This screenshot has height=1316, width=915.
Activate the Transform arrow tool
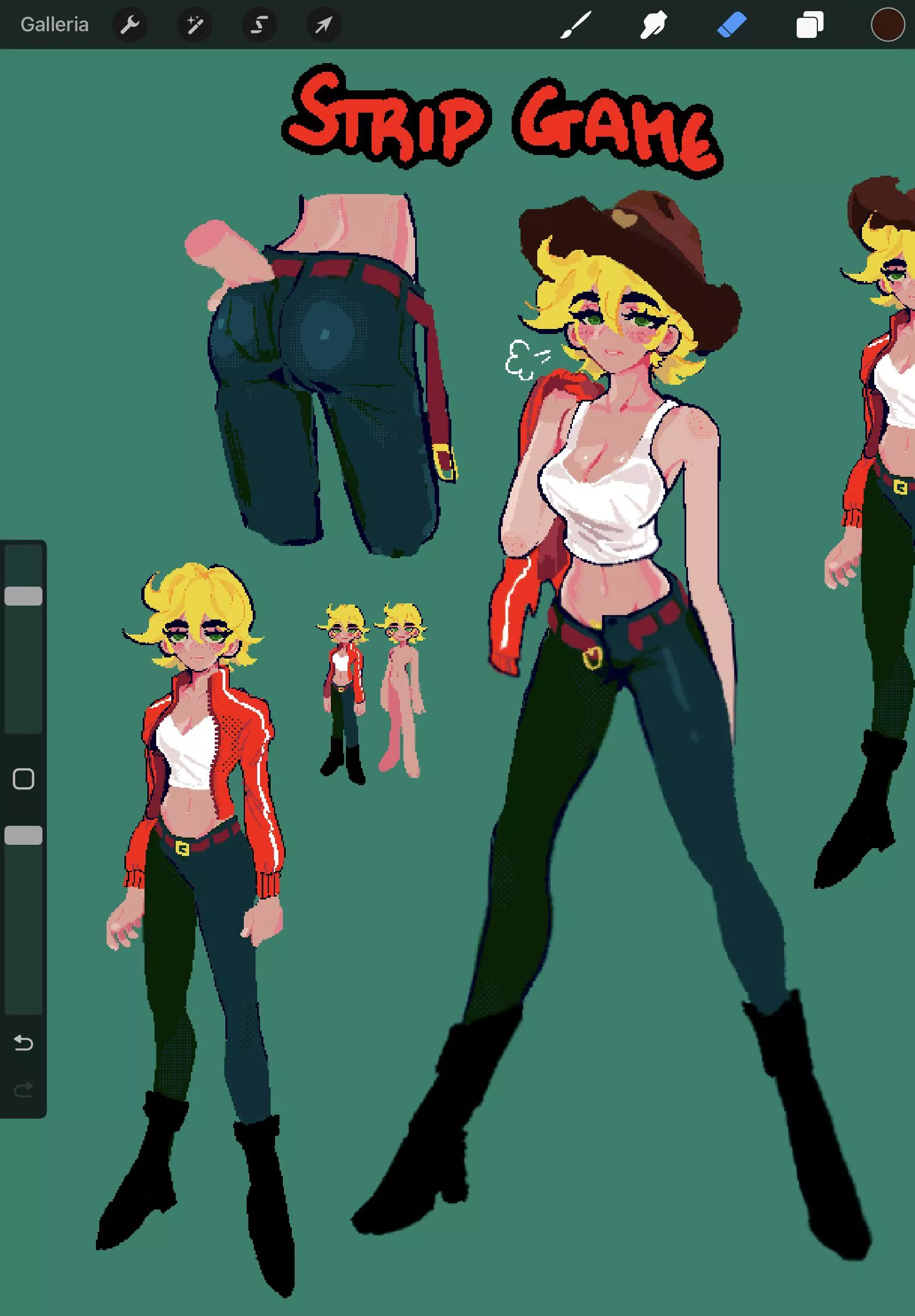(x=324, y=24)
